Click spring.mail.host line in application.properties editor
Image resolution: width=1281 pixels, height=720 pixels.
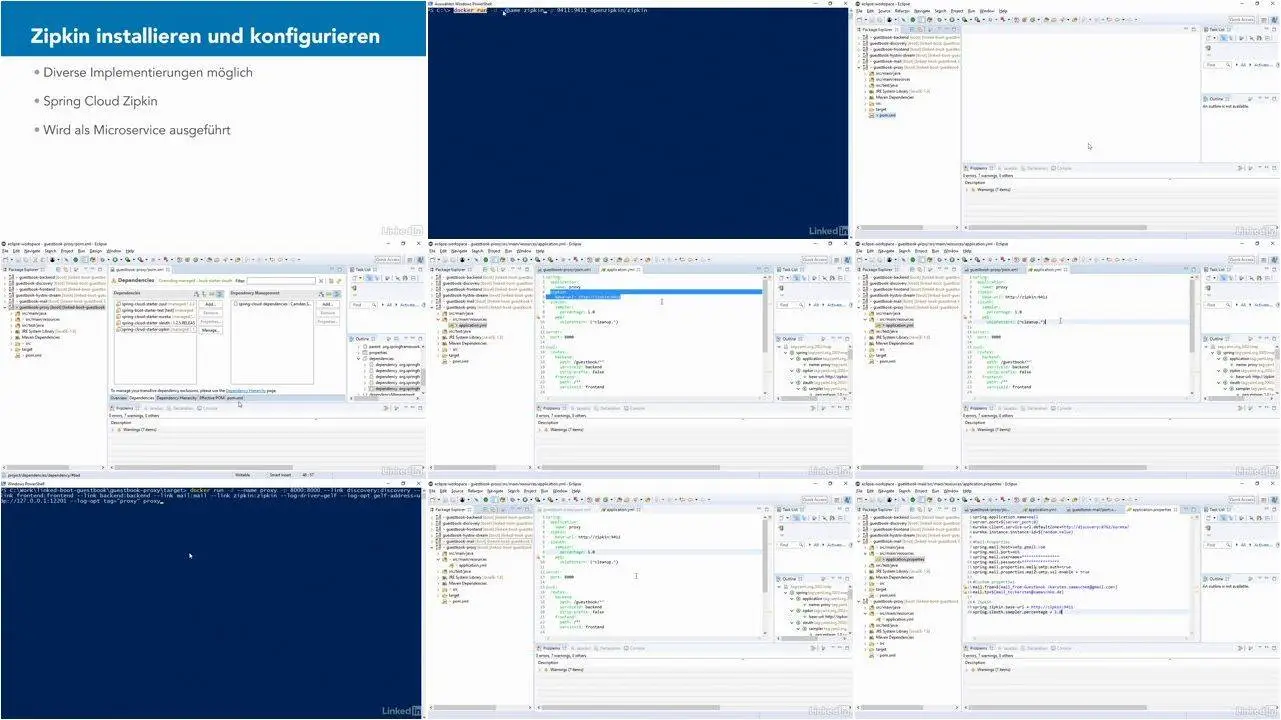(x=1009, y=547)
